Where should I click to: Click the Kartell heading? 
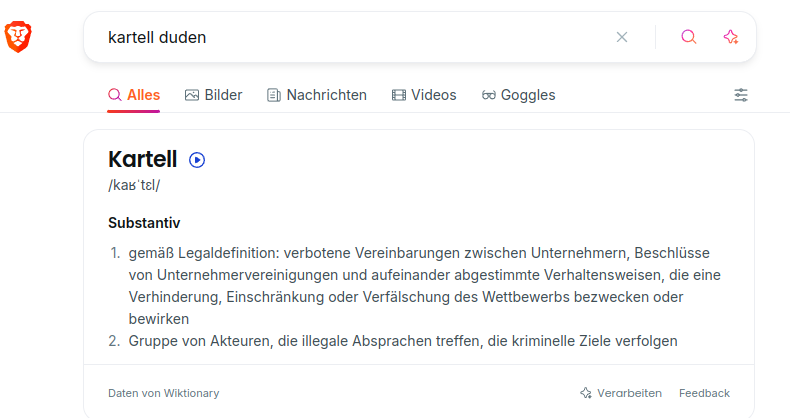(142, 159)
